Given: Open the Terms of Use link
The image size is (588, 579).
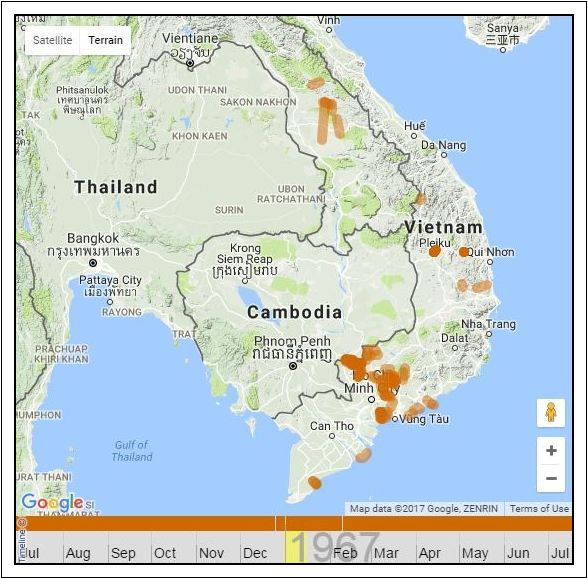Looking at the screenshot, I should pos(539,508).
